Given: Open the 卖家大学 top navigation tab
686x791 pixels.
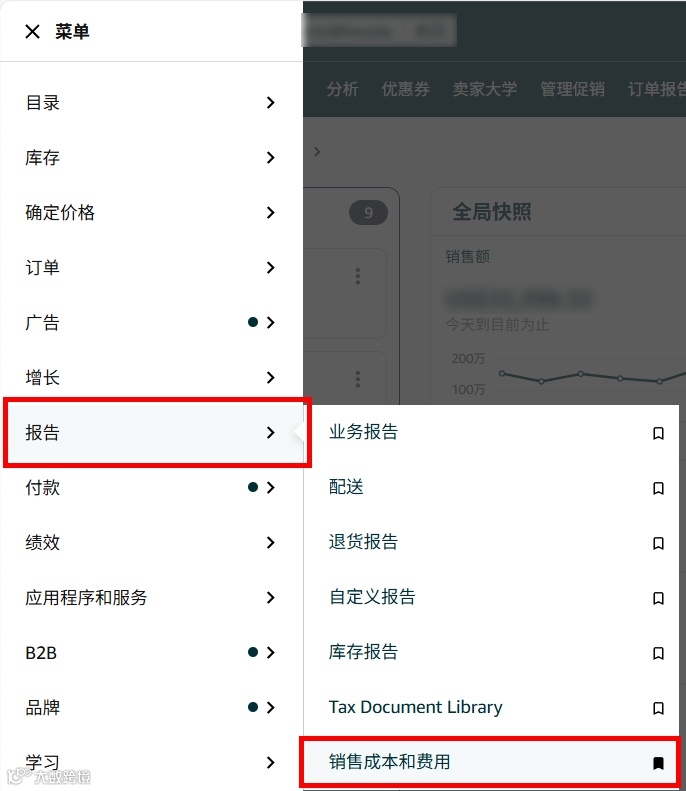Looking at the screenshot, I should click(485, 89).
